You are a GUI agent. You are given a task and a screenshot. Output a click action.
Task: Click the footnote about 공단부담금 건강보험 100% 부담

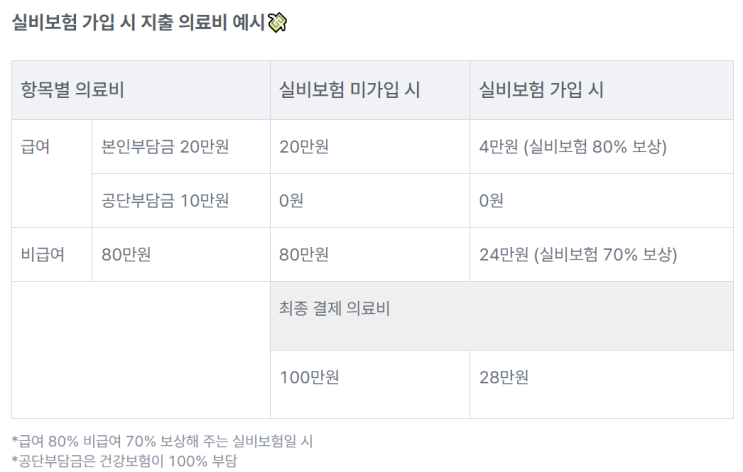124,461
